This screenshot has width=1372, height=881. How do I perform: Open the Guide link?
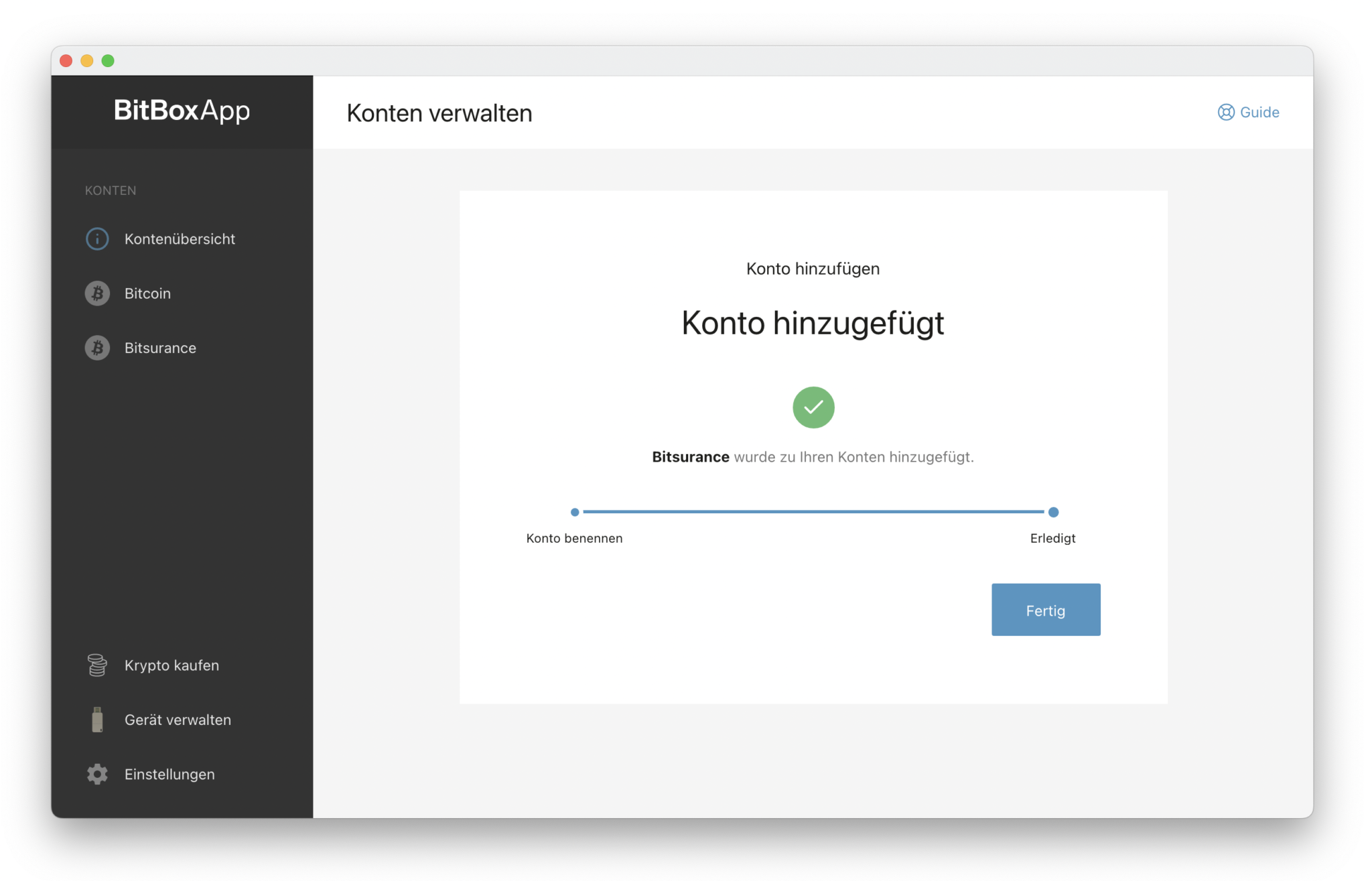pyautogui.click(x=1249, y=112)
